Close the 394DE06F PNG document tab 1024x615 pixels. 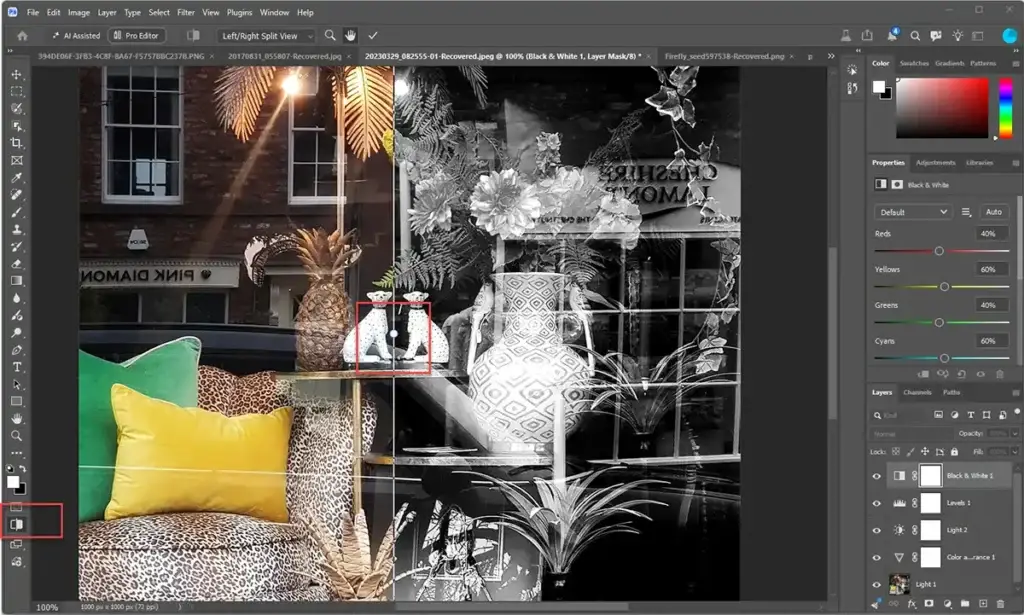pos(212,57)
